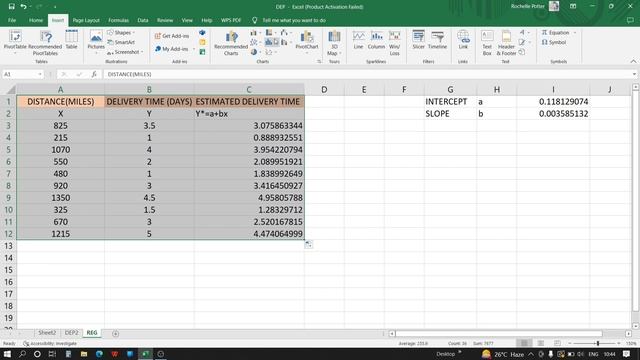The image size is (640, 360).
Task: Add a new sheet with the plus button
Action: (116, 333)
